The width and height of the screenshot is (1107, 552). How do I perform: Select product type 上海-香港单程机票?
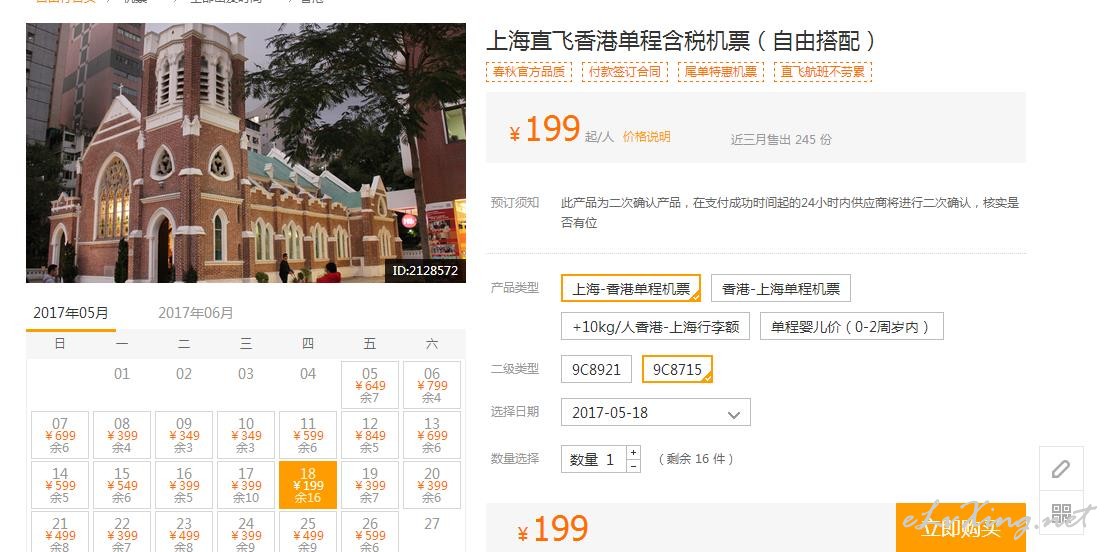(630, 288)
